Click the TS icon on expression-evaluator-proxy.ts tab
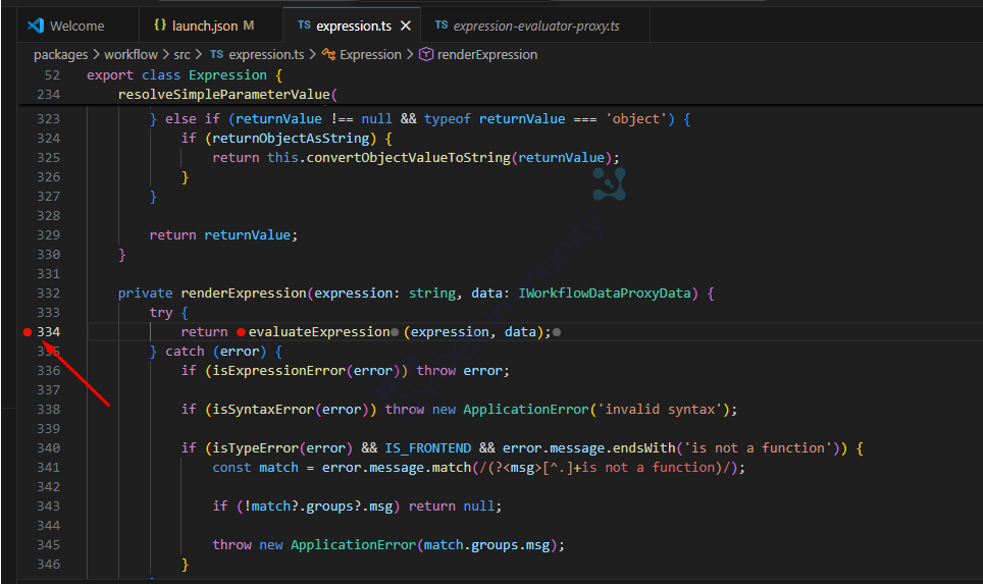This screenshot has width=983, height=584. (441, 25)
